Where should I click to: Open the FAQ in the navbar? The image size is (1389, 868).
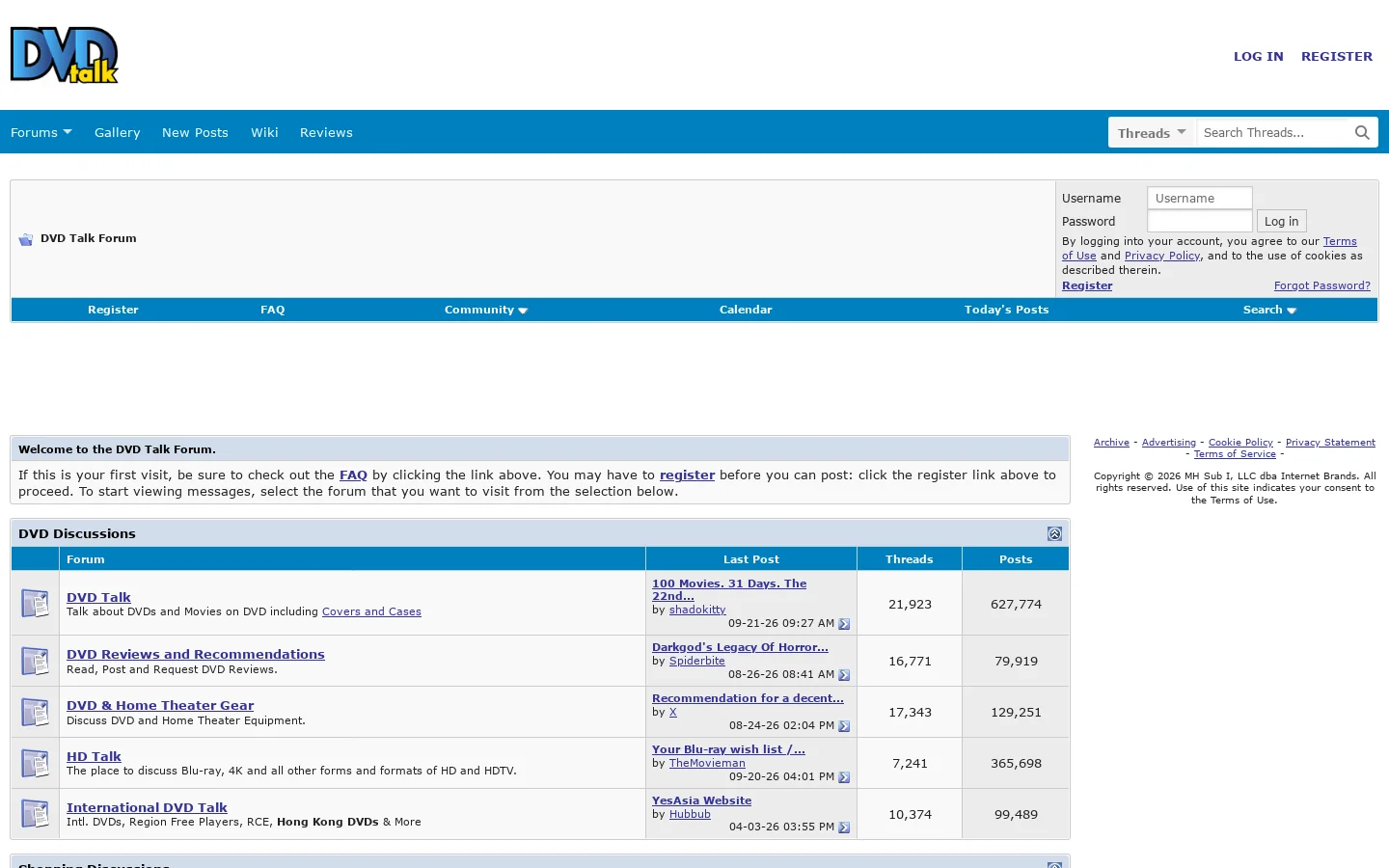[273, 310]
